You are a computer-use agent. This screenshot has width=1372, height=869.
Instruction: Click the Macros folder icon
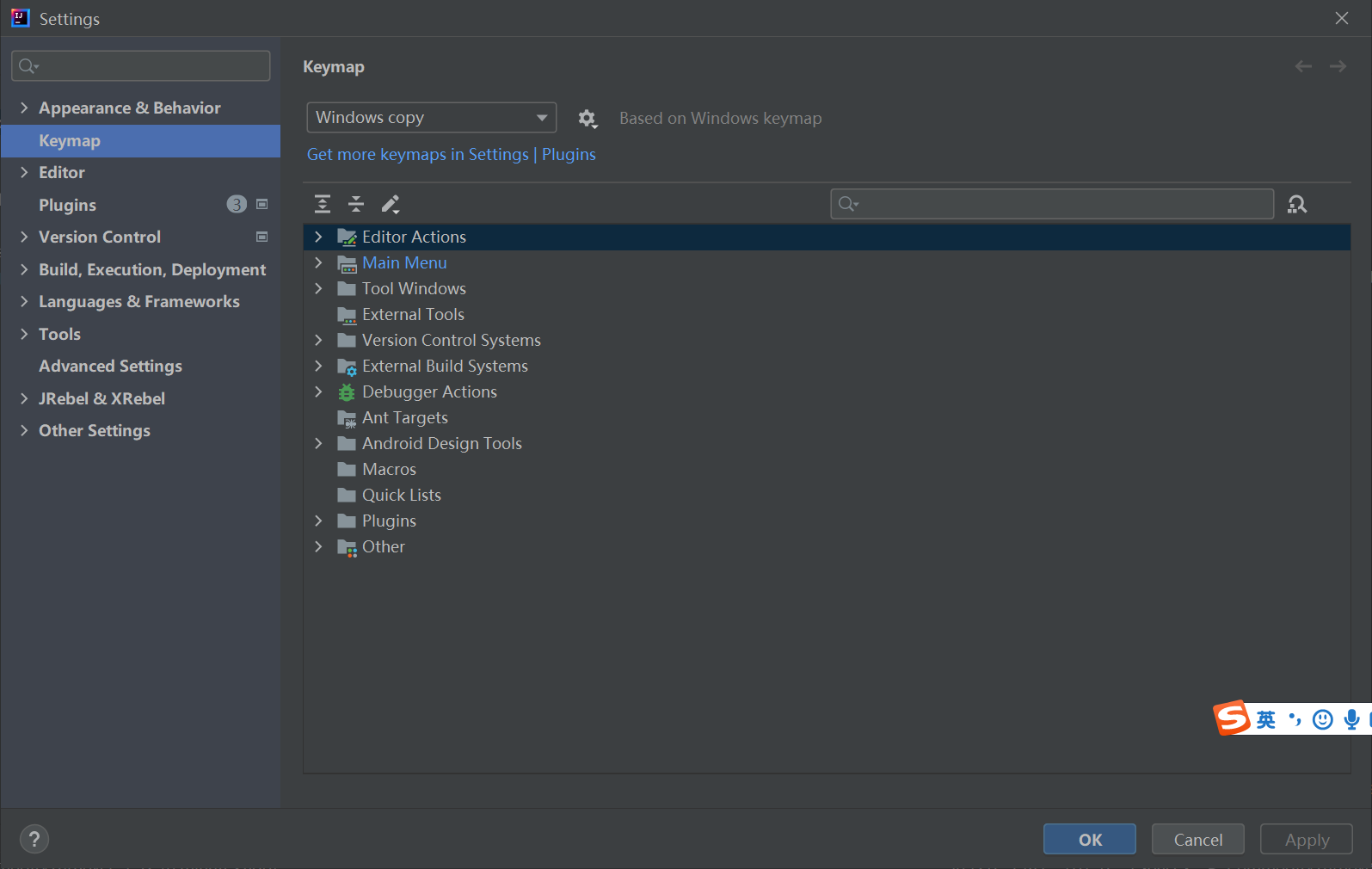click(x=347, y=469)
